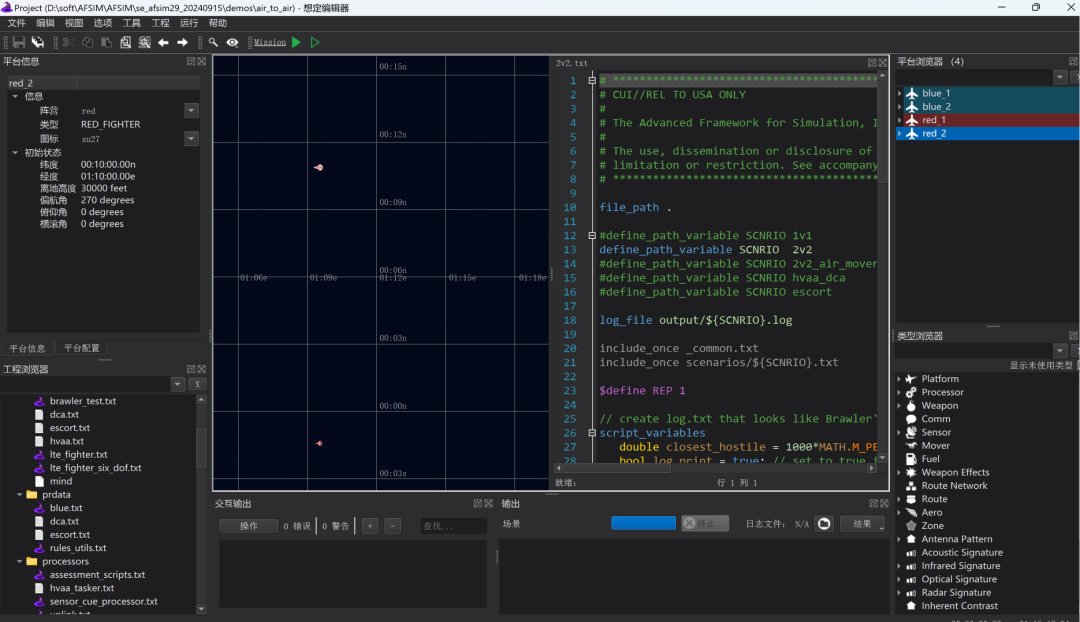This screenshot has height=622, width=1080.
Task: Collapse the 初始状态 section
Action: [x=15, y=153]
